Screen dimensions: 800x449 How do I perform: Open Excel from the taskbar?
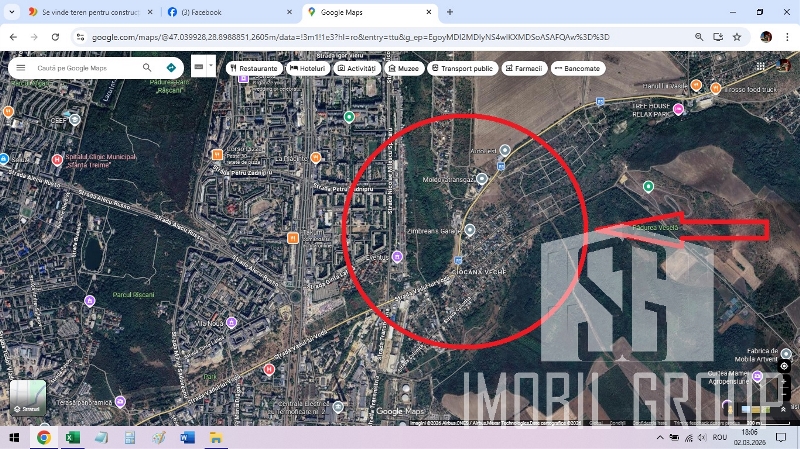[73, 438]
